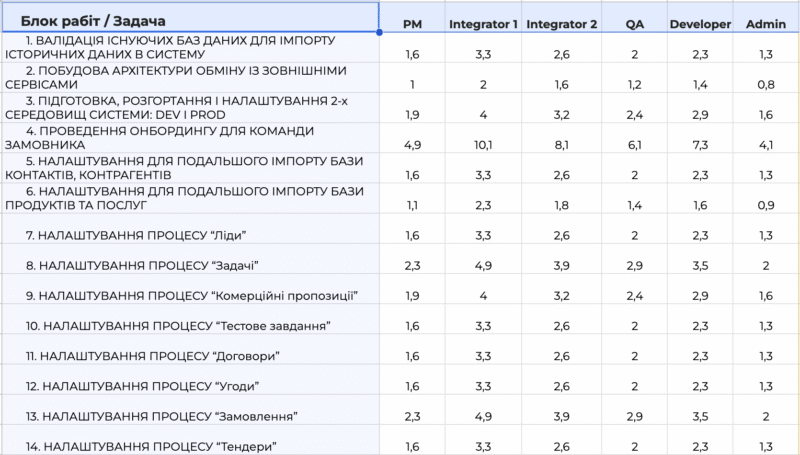Screen dimensions: 800x455
Task: Click Admin value 2 in 'Замовлення' row
Action: [x=766, y=416]
